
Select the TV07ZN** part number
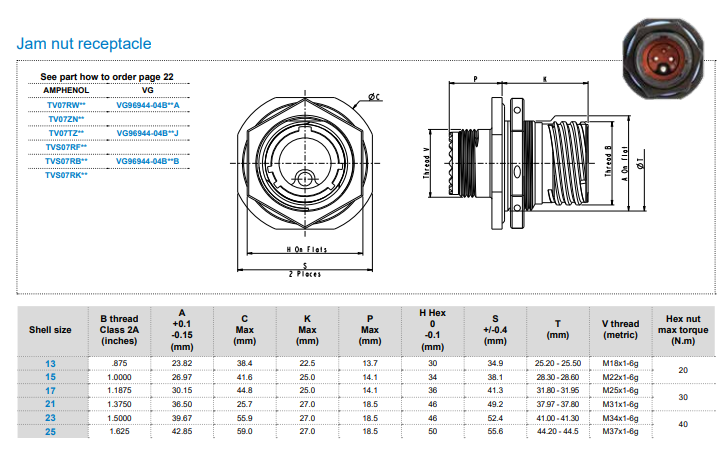[67, 118]
